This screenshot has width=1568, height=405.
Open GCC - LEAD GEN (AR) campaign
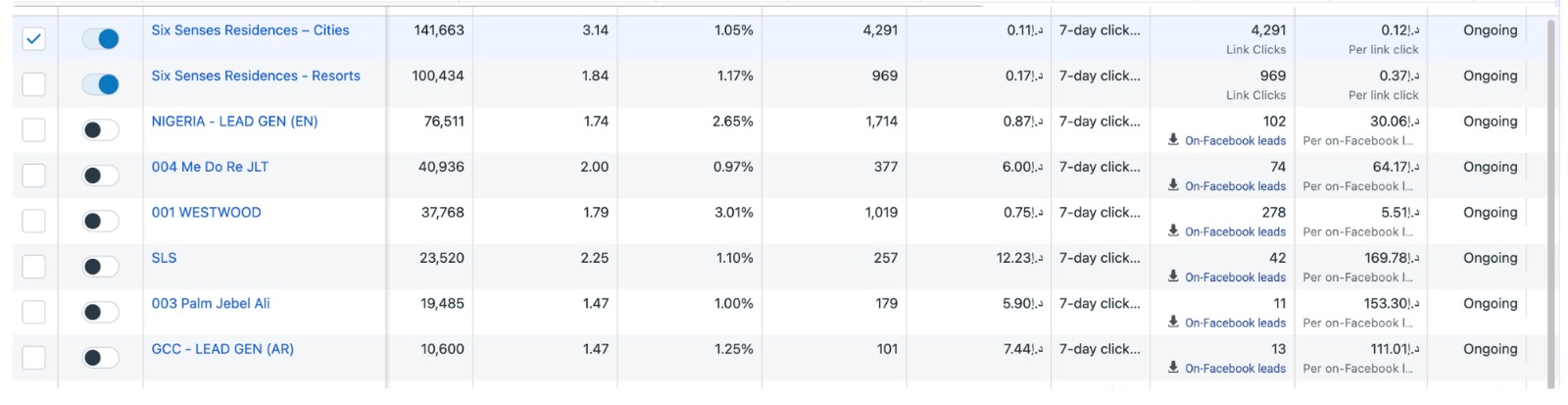click(x=222, y=349)
